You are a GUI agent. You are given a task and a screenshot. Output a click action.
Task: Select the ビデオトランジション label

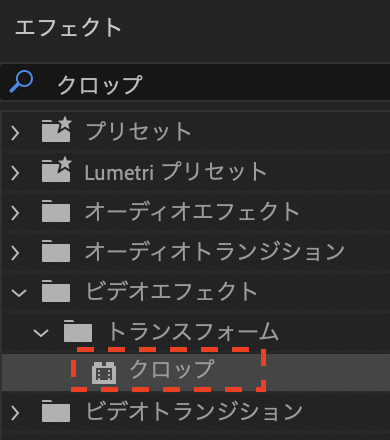194,411
